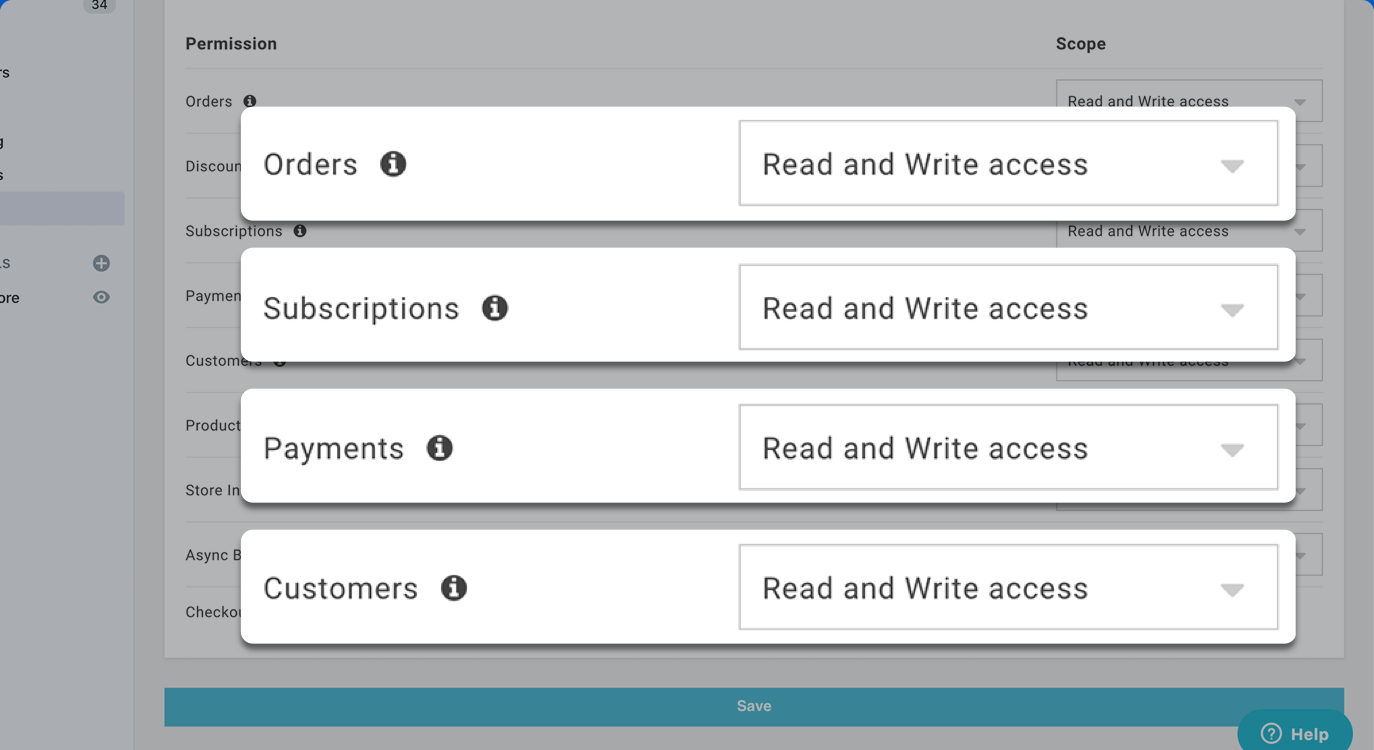The image size is (1374, 750).
Task: Open the scope dropdown in enlarged Subscriptions card
Action: (1008, 308)
